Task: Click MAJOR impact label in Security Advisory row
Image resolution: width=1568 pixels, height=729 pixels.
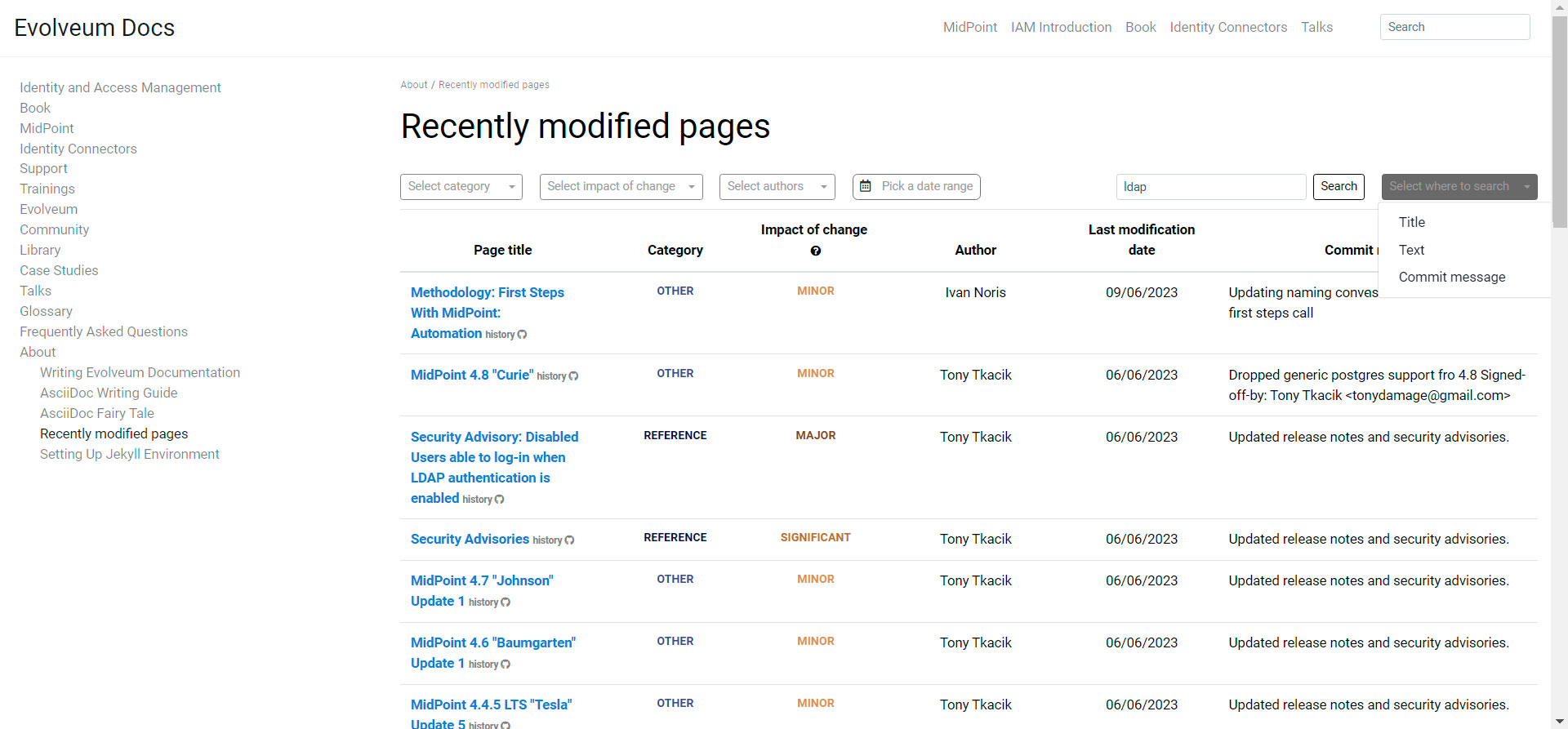Action: [x=815, y=435]
